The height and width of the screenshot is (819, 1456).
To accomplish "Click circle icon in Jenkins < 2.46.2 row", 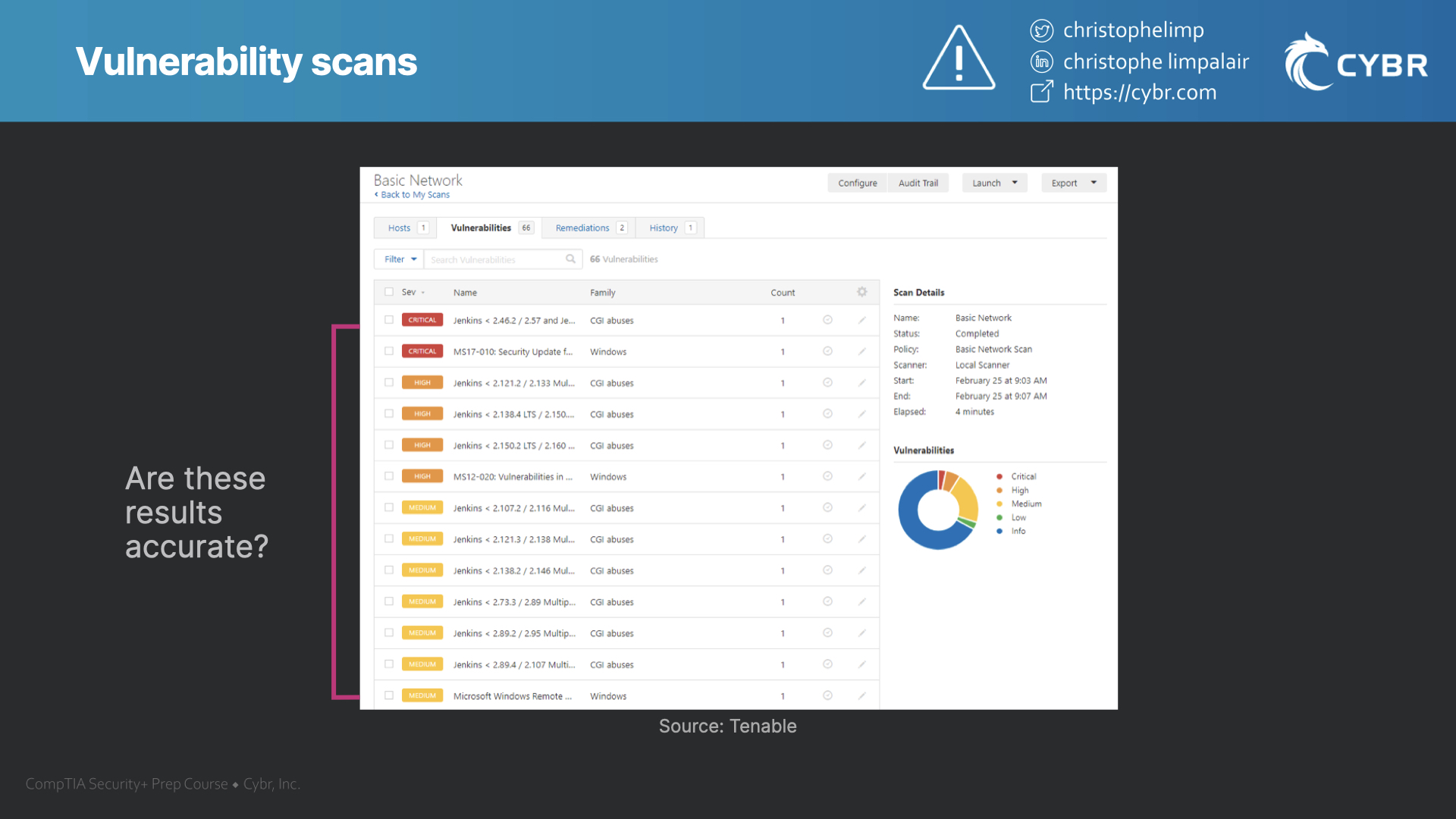I will (827, 320).
